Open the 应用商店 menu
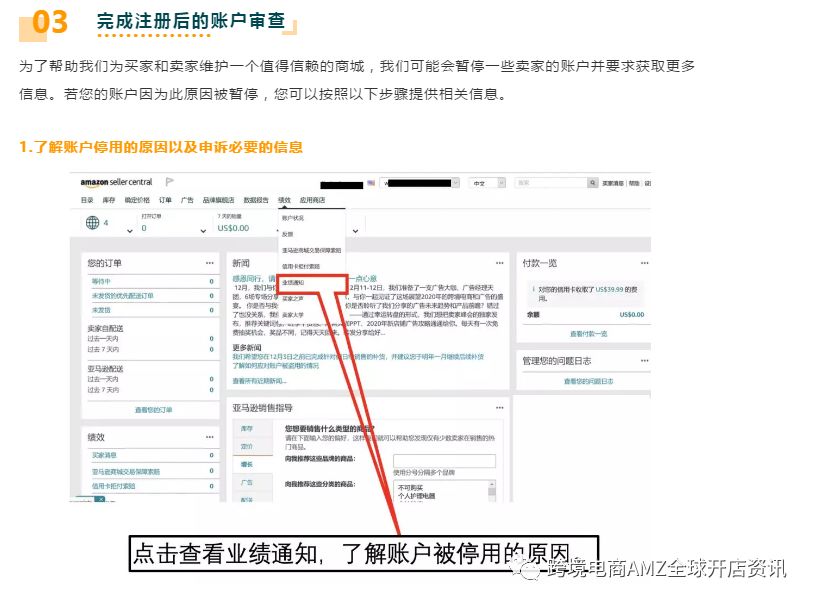The width and height of the screenshot is (813, 604). click(312, 200)
